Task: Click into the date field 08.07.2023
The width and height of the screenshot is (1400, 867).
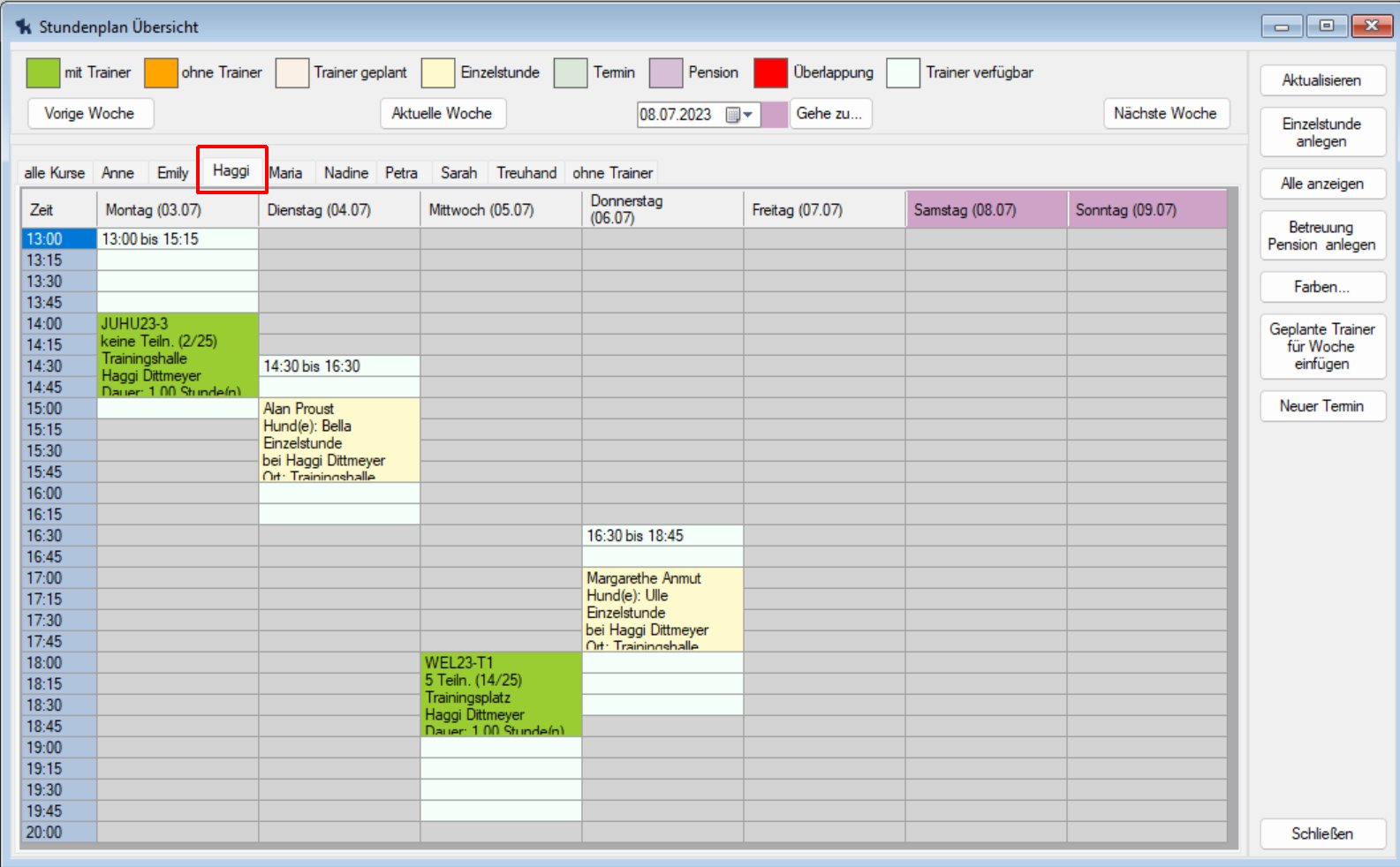Action: pyautogui.click(x=677, y=115)
